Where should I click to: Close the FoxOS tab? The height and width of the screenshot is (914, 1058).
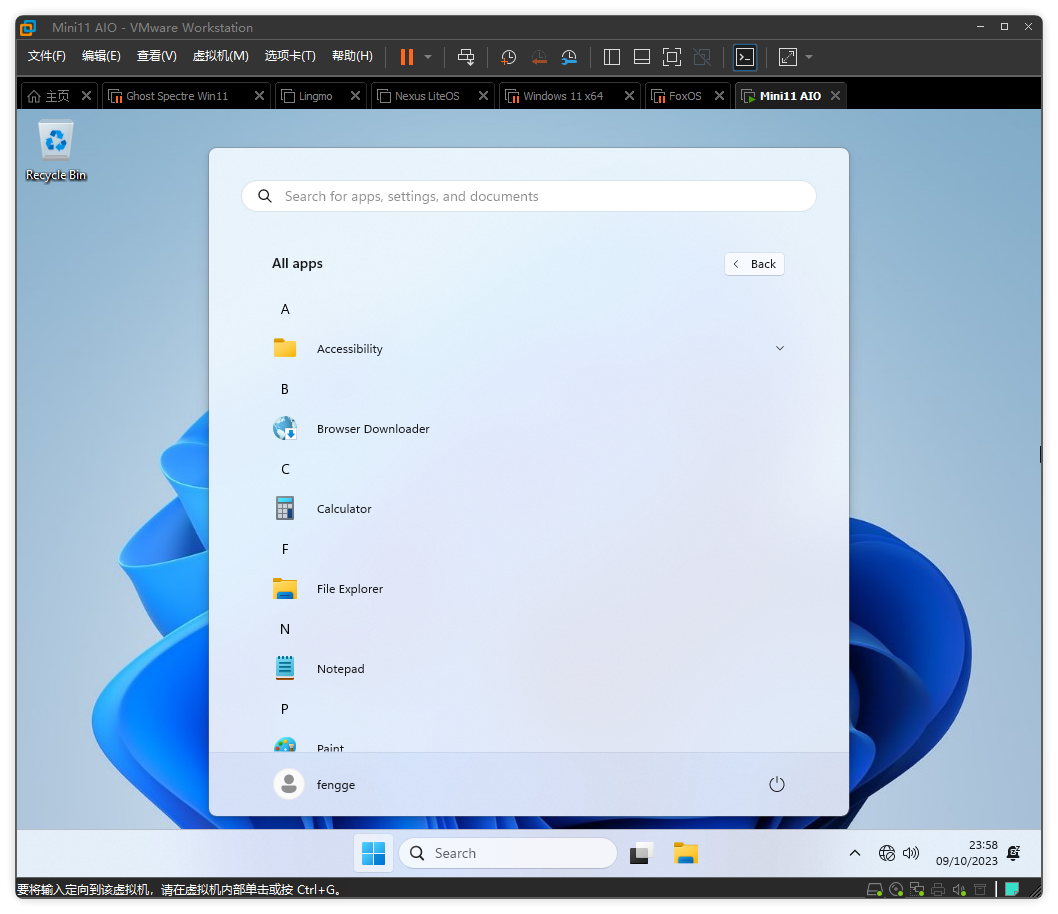coord(719,96)
